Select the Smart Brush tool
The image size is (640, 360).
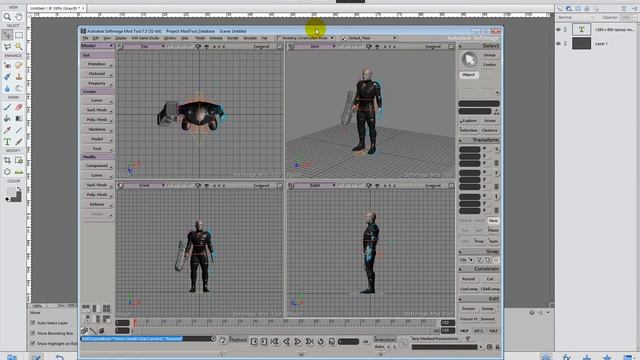click(7, 77)
